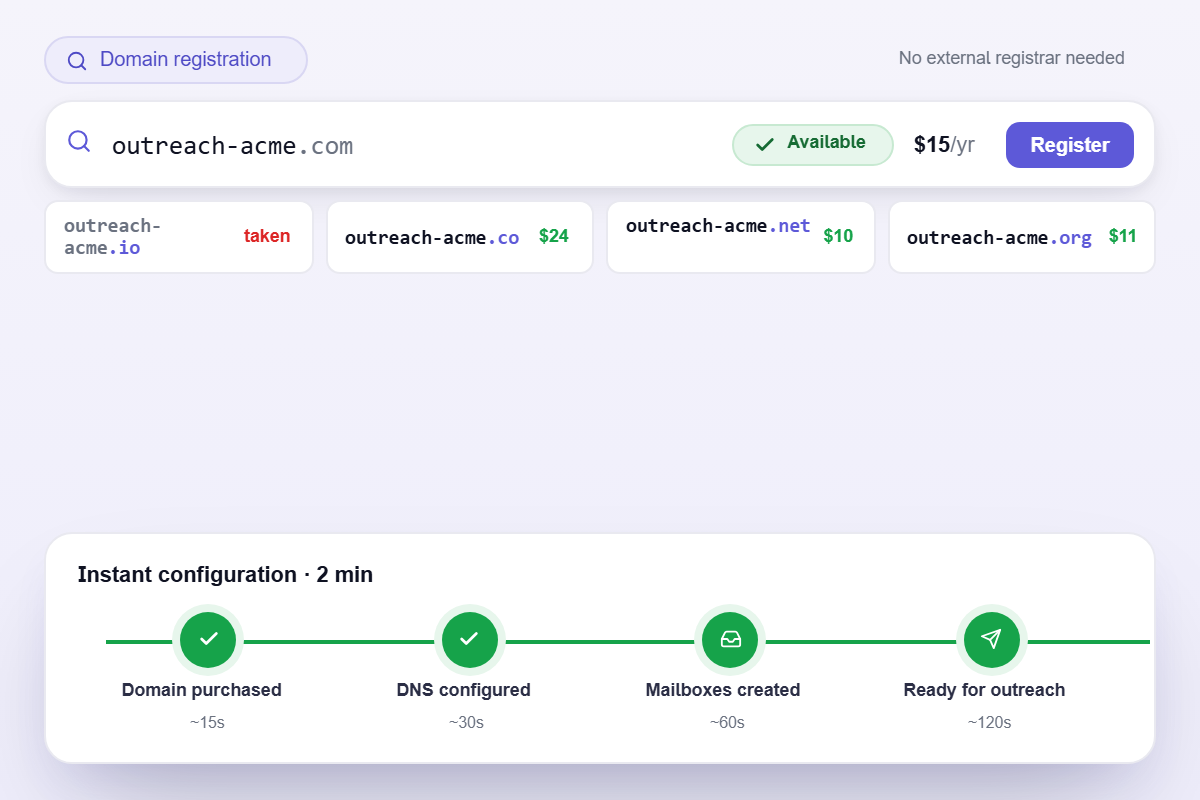Screen dimensions: 1200x800
Task: Click the Mailboxes created inbox step icon
Action: pos(731,639)
